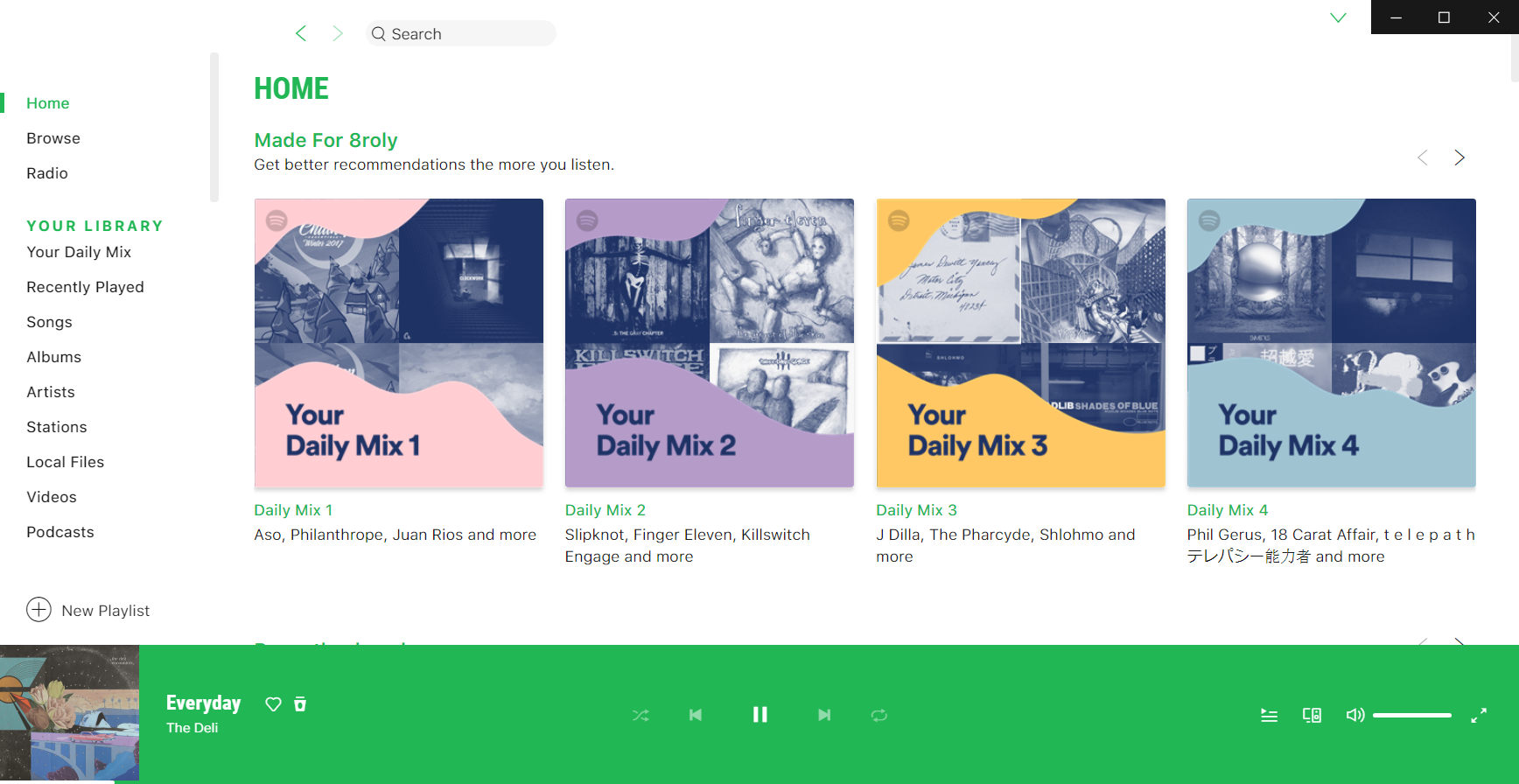Click the Spotify logo on Daily Mix 3

coord(899,220)
